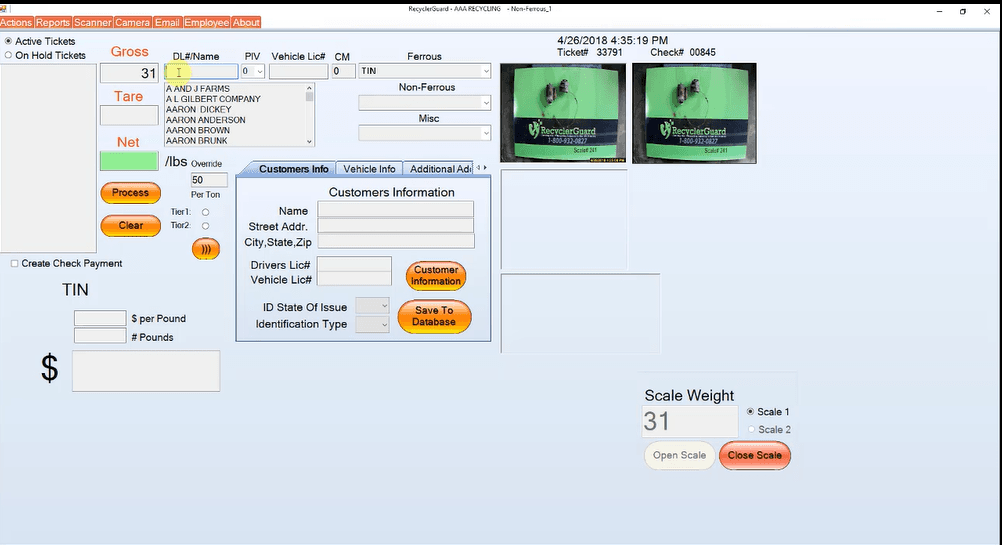Open the Email menu
This screenshot has width=1002, height=545.
click(x=167, y=22)
